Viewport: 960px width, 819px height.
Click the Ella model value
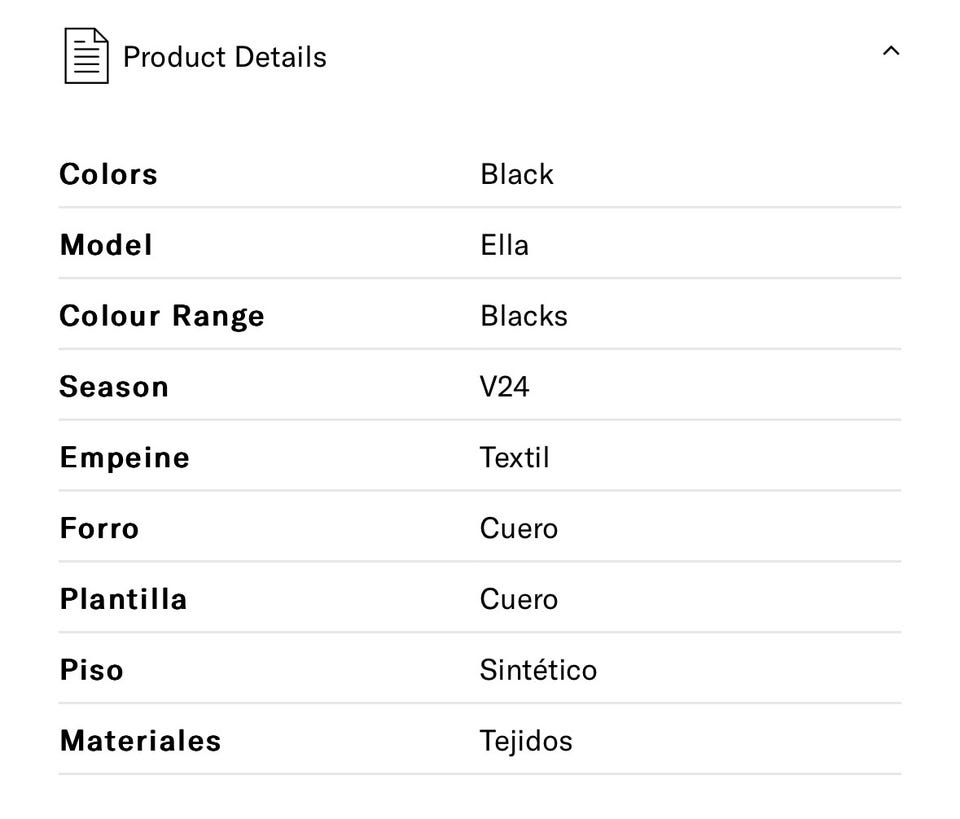504,245
